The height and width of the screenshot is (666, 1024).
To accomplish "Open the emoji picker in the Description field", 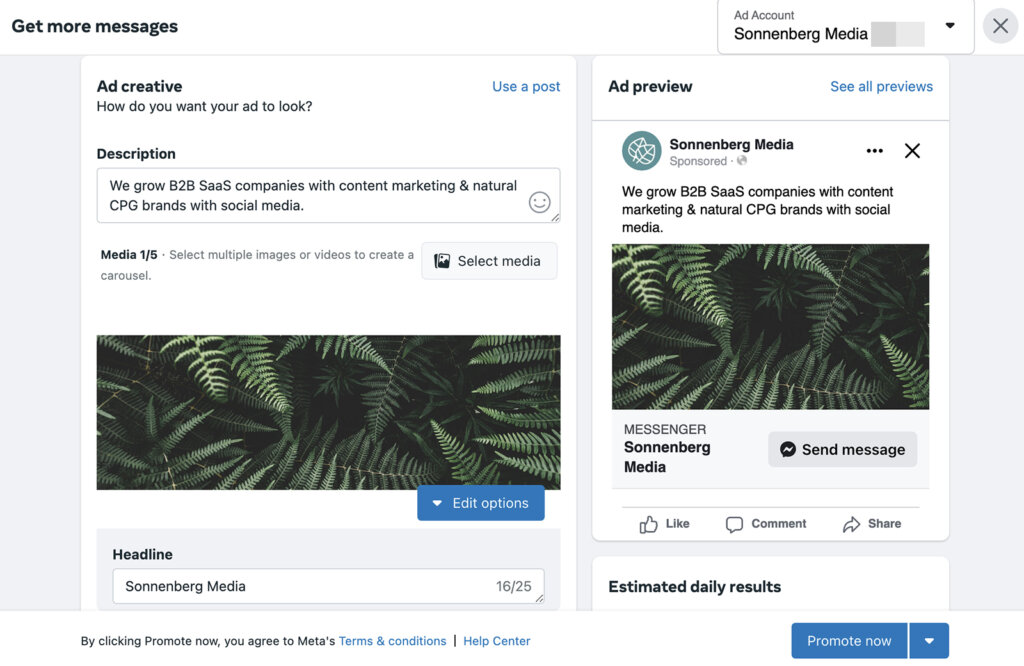I will pyautogui.click(x=539, y=202).
